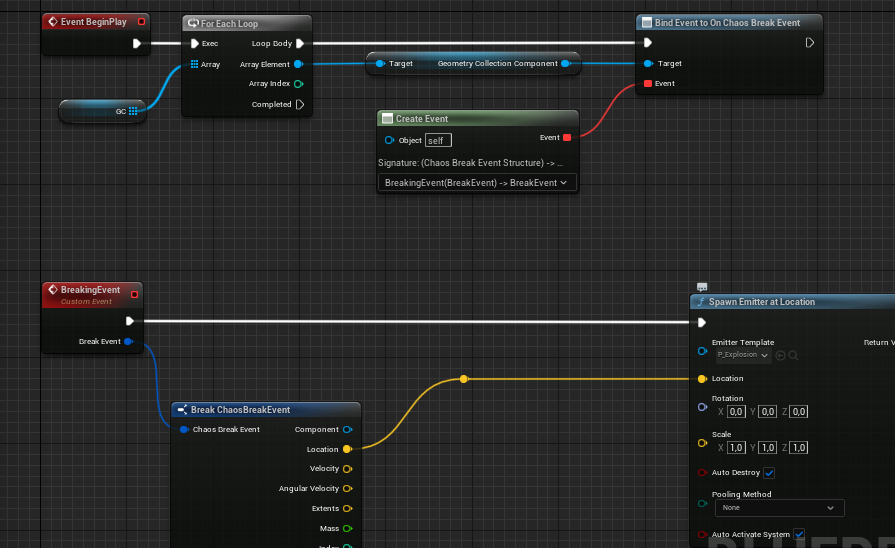This screenshot has height=548, width=895.
Task: Click the Break Event struct output pin
Action: pyautogui.click(x=128, y=341)
